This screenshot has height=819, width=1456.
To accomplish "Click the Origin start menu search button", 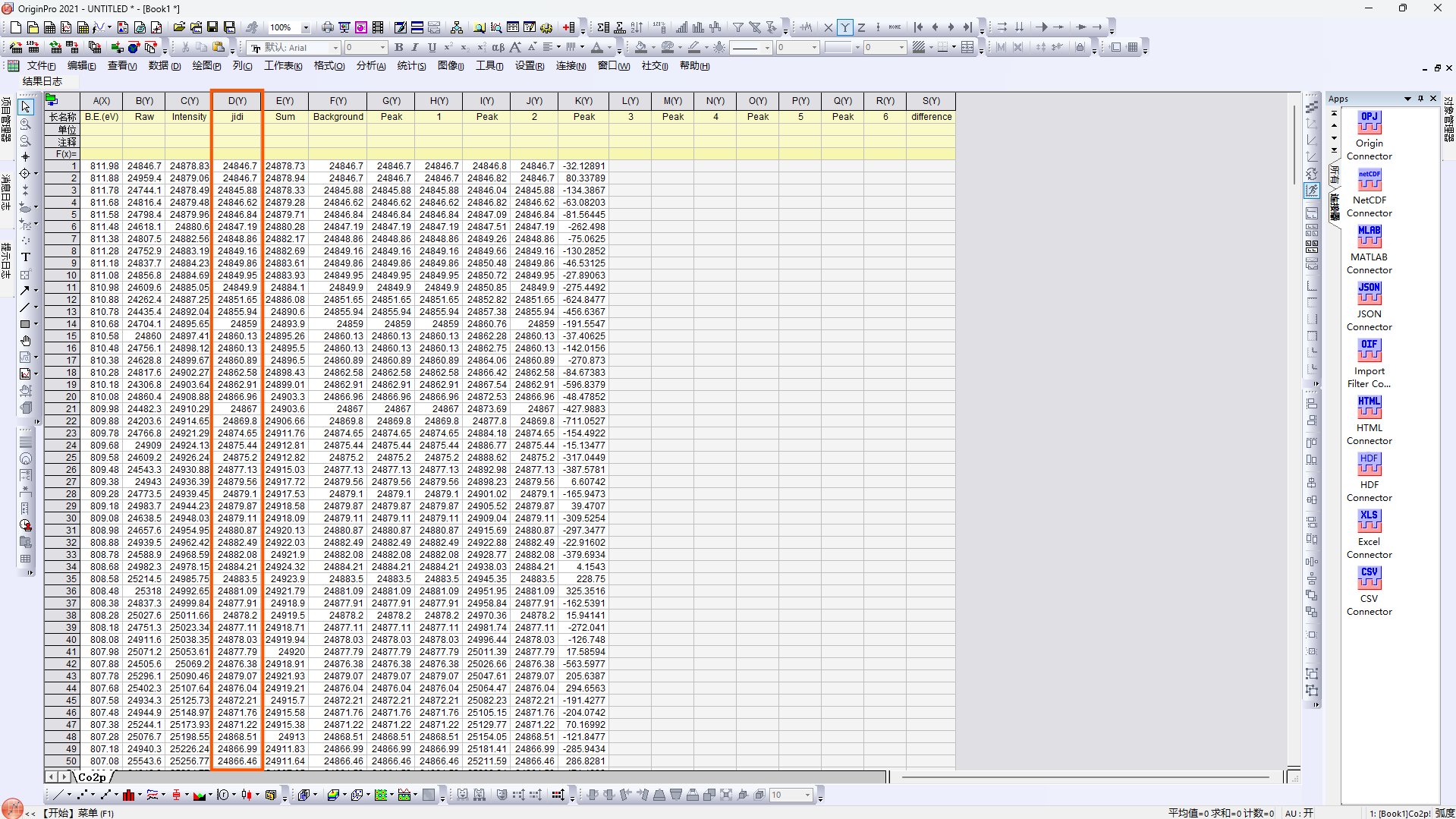I will click(13, 810).
